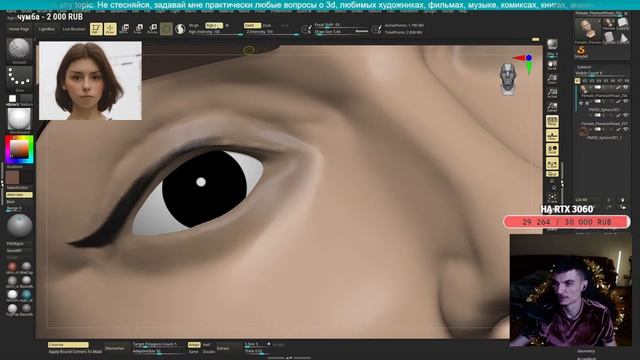Image resolution: width=640 pixels, height=360 pixels.
Task: Adjust the Draw Size slider
Action: [341, 31]
